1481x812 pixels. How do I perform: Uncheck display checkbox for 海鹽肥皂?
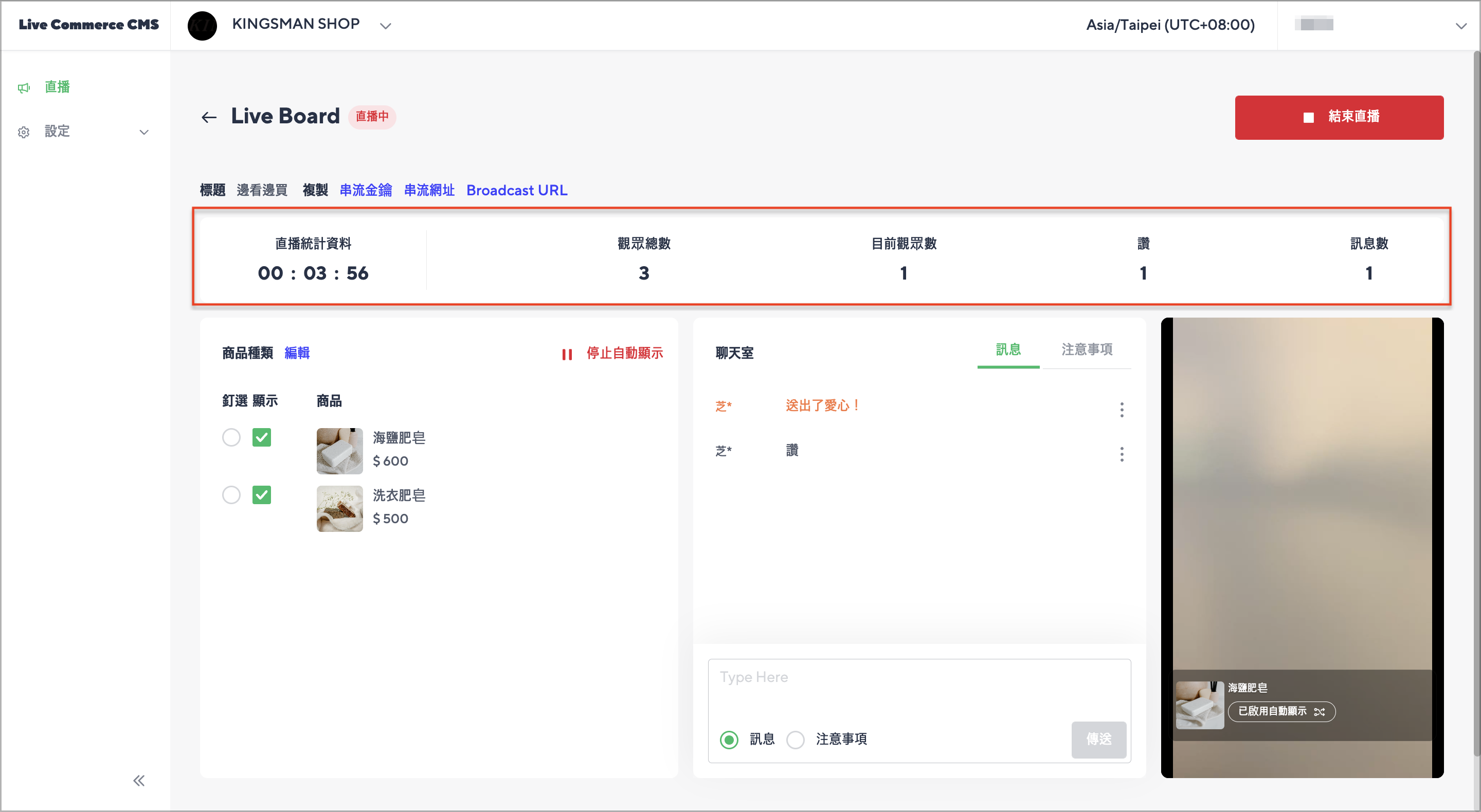pos(262,437)
